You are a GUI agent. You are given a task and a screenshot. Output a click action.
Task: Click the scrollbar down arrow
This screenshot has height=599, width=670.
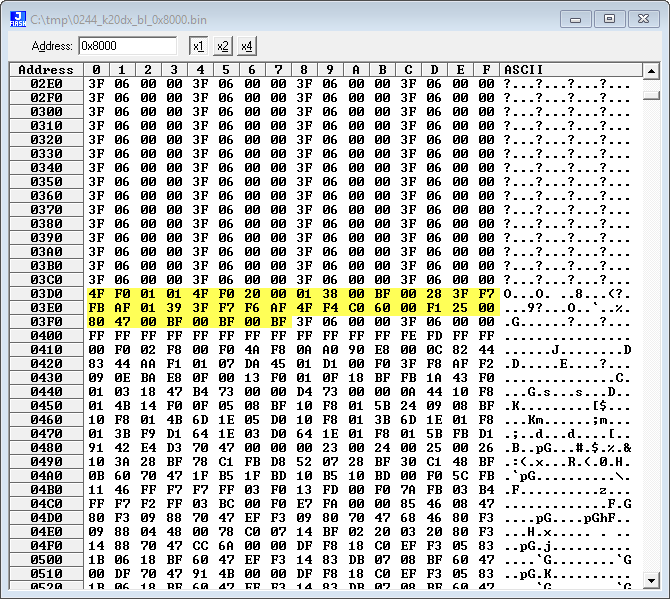click(x=651, y=579)
